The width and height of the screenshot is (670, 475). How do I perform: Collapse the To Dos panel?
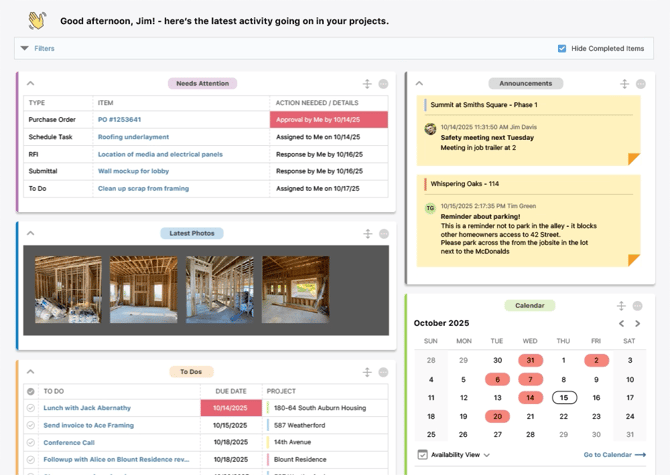30,372
